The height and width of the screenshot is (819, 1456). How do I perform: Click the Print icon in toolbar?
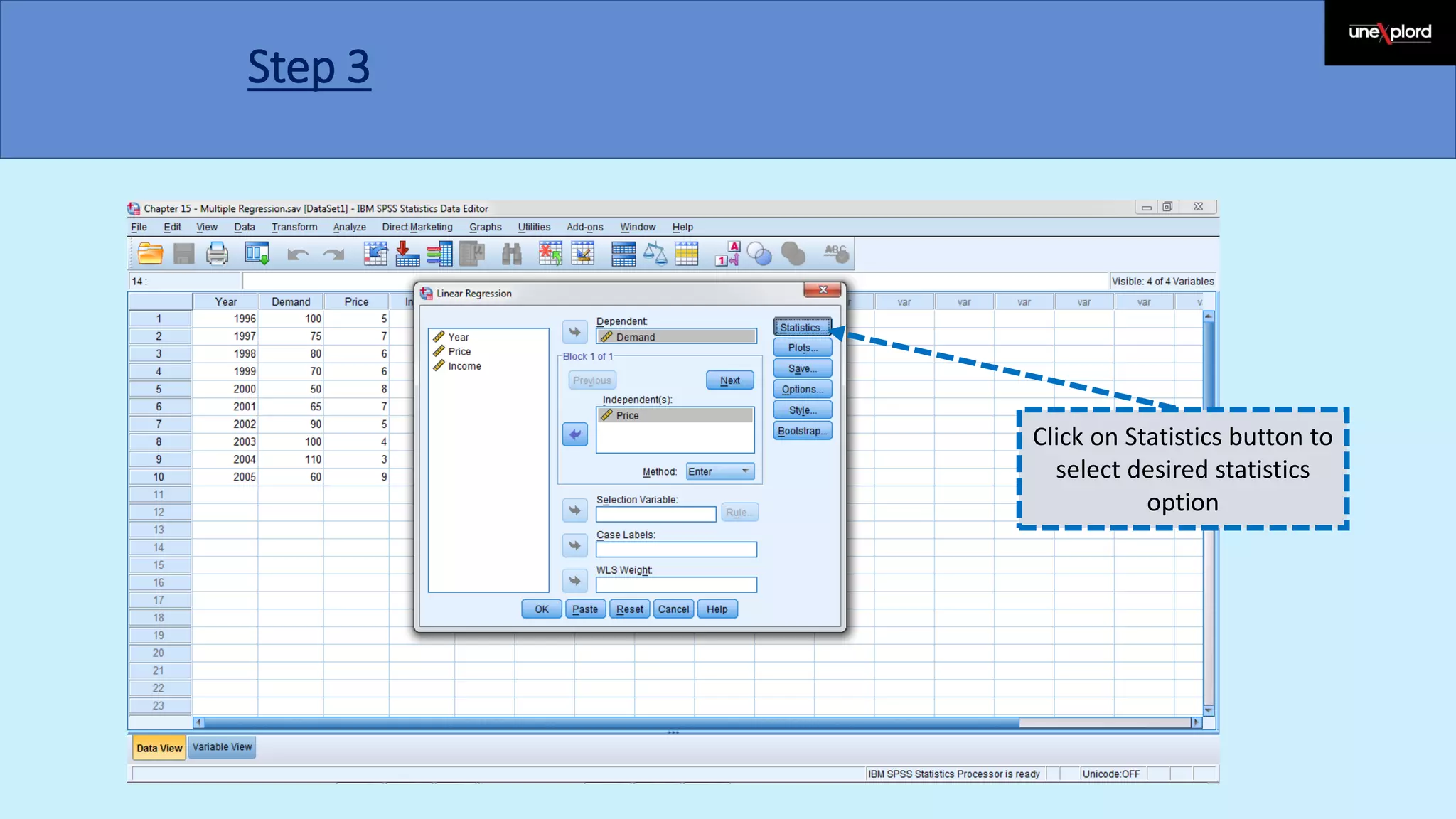click(217, 254)
